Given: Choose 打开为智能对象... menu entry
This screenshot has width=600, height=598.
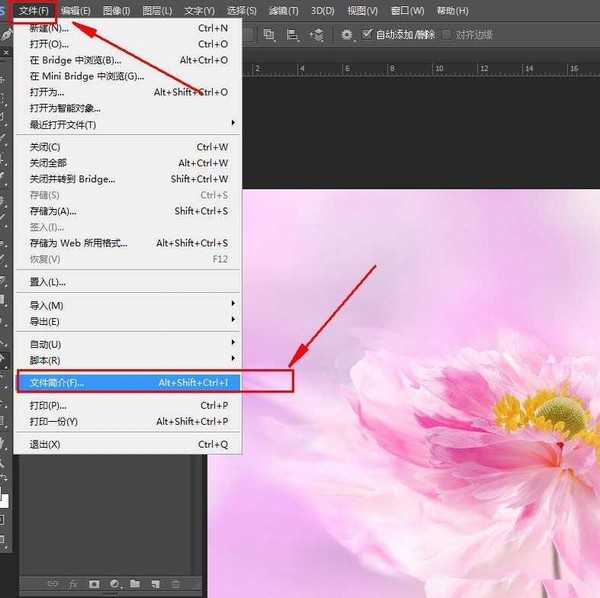Looking at the screenshot, I should pyautogui.click(x=128, y=108).
